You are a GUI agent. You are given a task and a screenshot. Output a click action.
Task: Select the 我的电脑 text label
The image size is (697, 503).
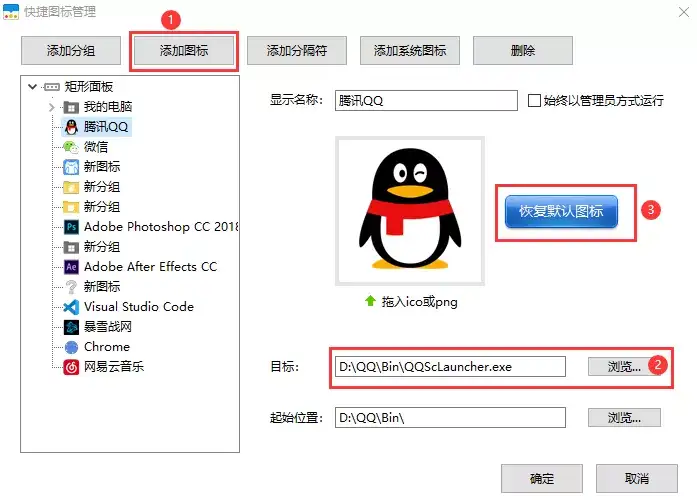coord(108,107)
